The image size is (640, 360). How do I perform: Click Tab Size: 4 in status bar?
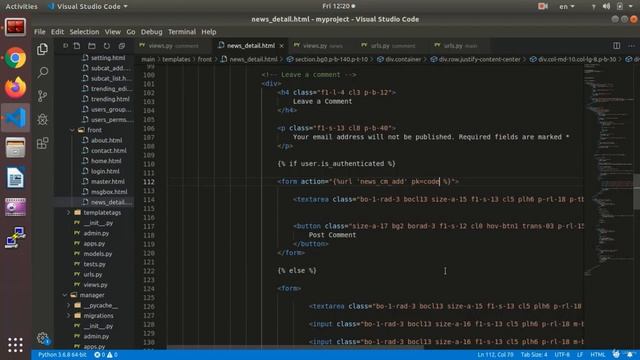(x=534, y=355)
